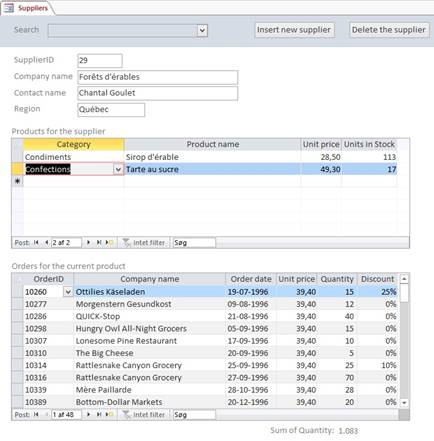Viewport: 434px width, 441px height.
Task: Click the Intet filter indicator for orders
Action: [x=144, y=415]
